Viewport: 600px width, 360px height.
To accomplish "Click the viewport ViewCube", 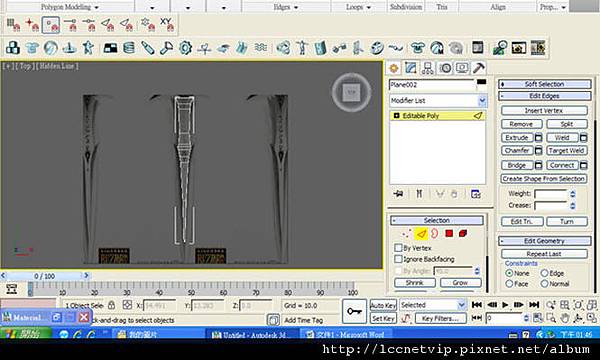I will (351, 92).
